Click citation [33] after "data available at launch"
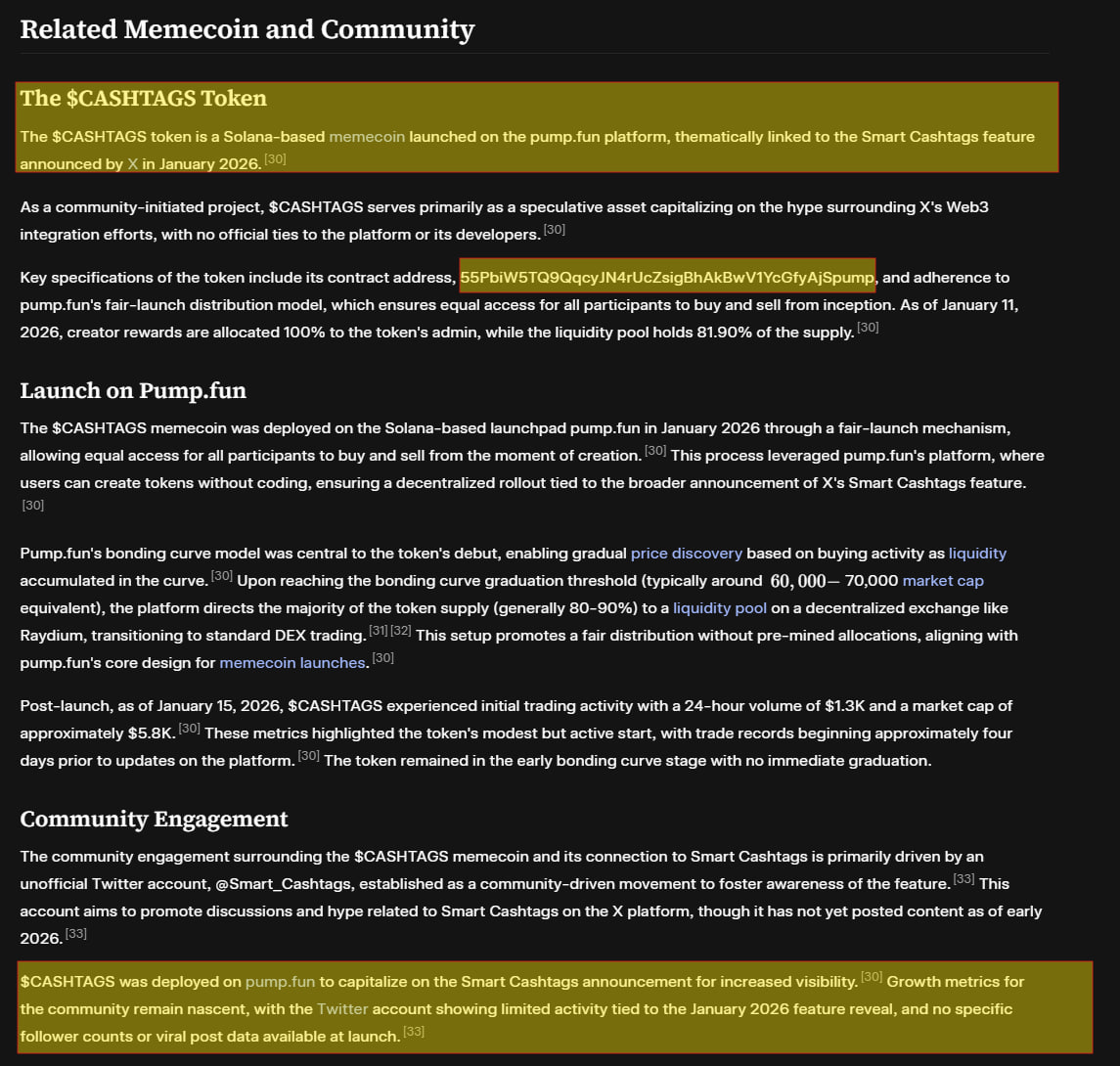The width and height of the screenshot is (1120, 1066). click(x=414, y=1031)
